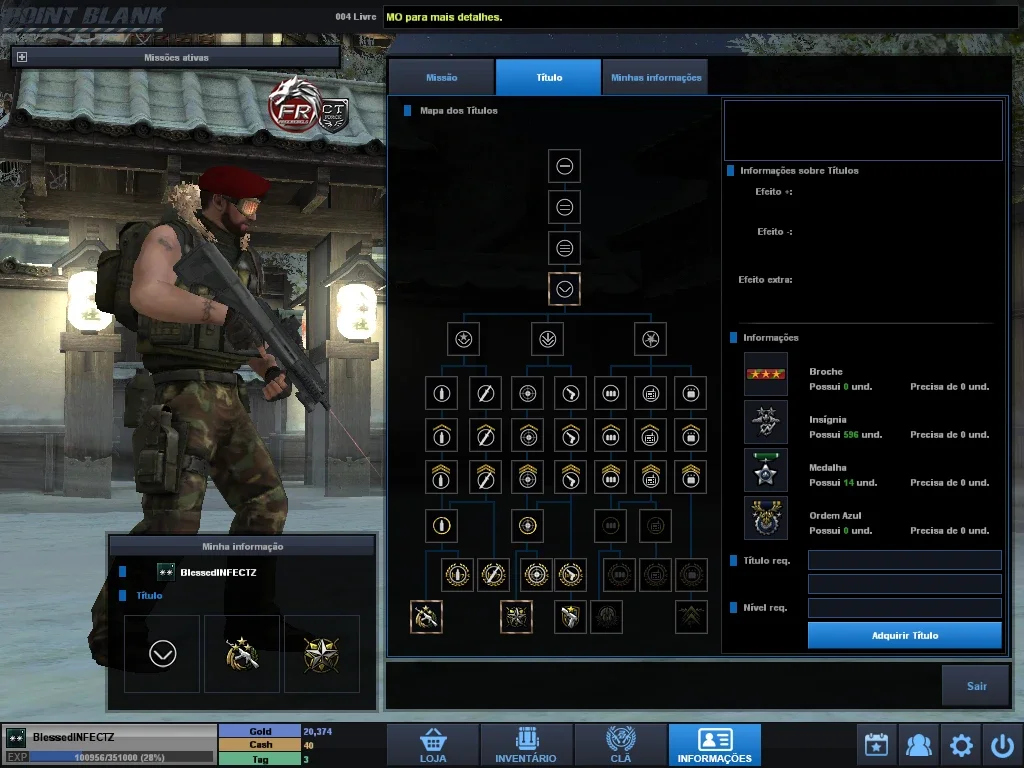
Task: Click the equipped rifle medal title slot
Action: (242, 654)
